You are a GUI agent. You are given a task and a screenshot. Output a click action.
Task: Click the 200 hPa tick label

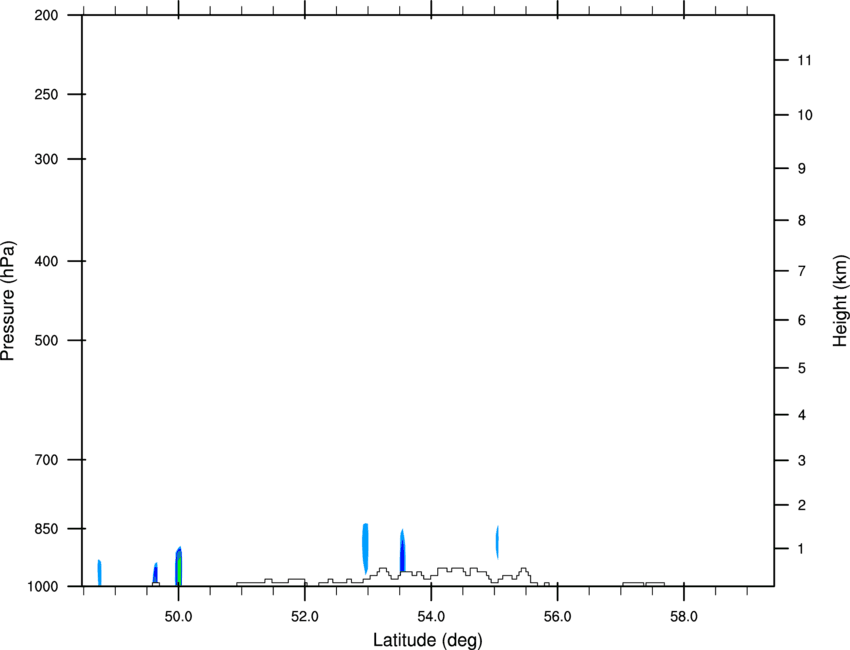click(46, 15)
